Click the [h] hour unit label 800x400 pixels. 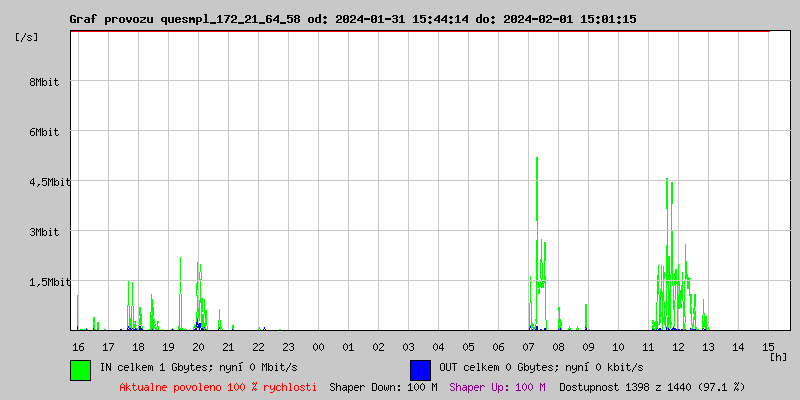coord(778,356)
